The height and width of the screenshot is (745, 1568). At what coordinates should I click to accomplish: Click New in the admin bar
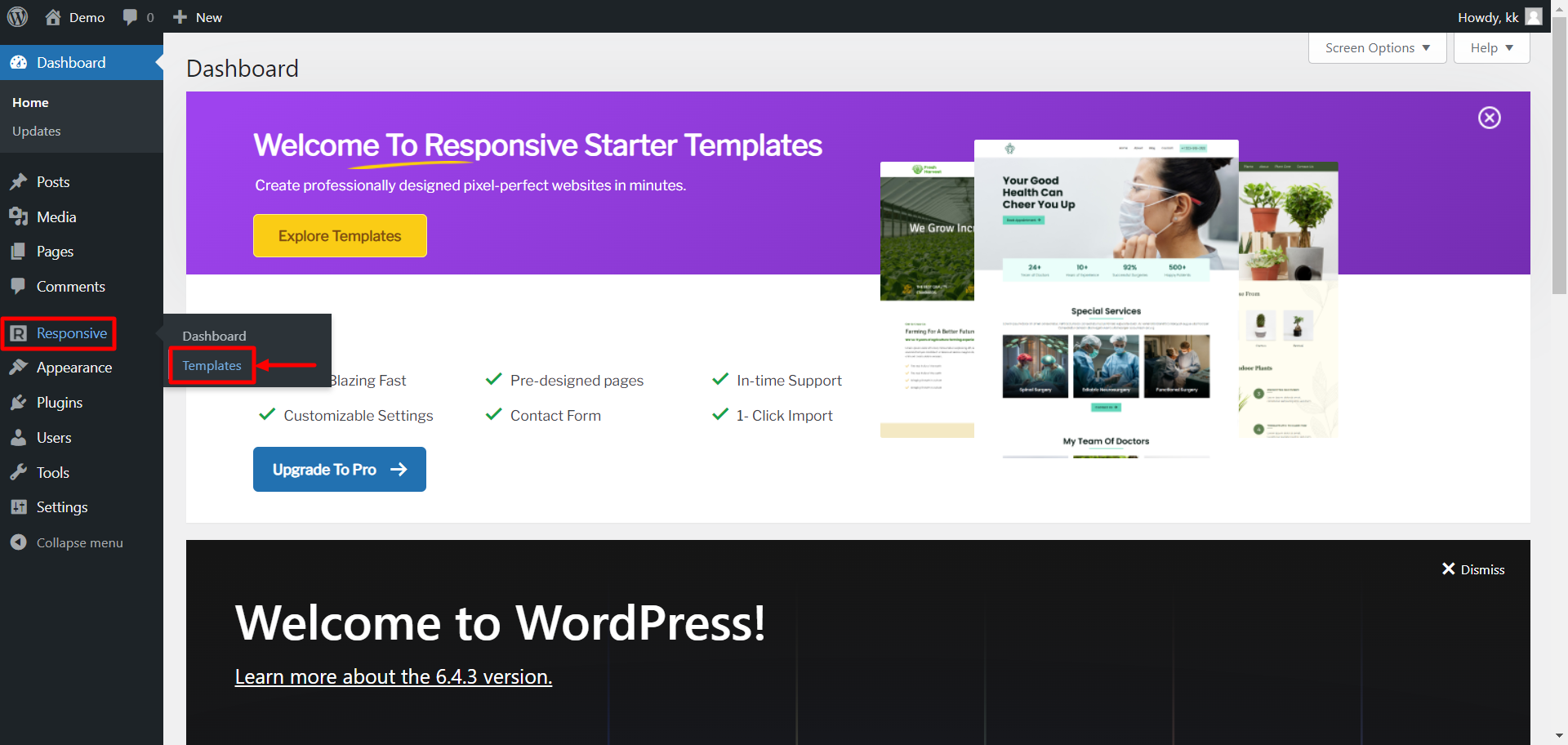(x=208, y=17)
